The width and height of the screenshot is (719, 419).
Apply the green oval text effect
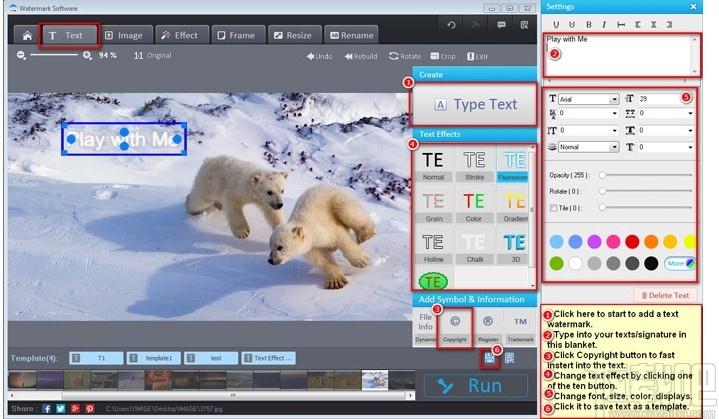click(433, 281)
